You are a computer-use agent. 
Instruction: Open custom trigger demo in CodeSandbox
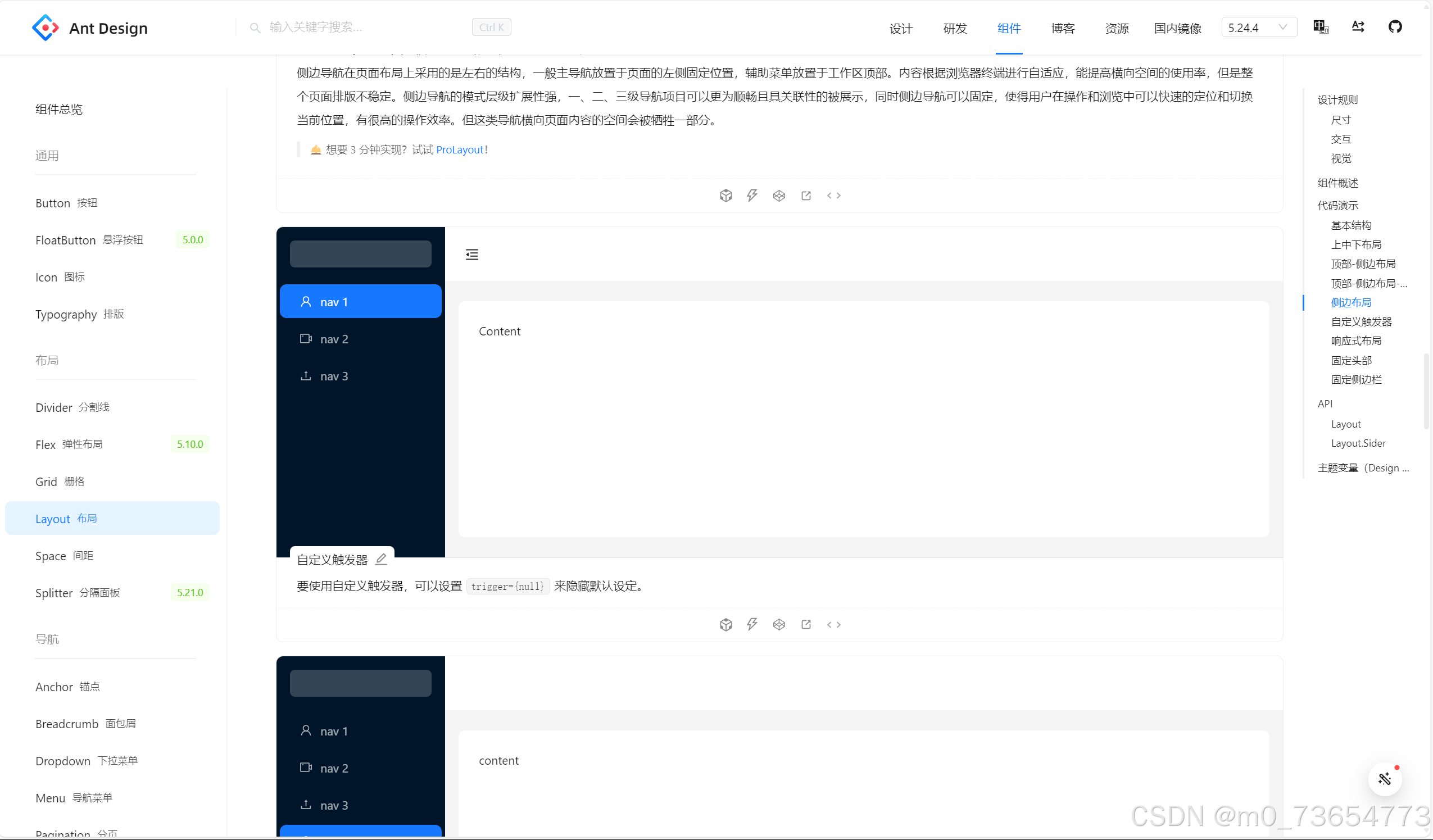tap(725, 624)
